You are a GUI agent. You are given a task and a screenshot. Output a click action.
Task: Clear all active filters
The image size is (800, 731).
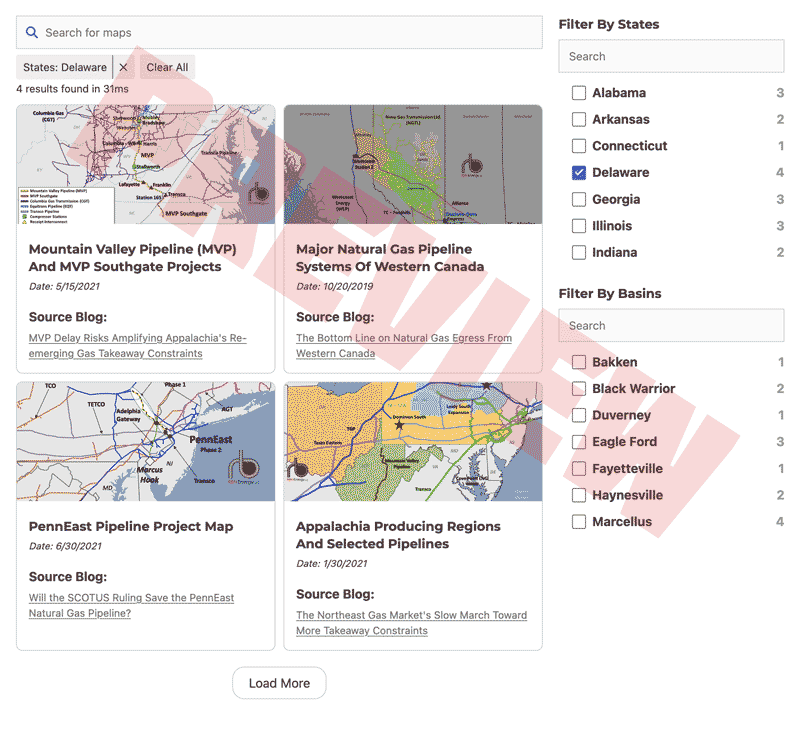tap(167, 67)
